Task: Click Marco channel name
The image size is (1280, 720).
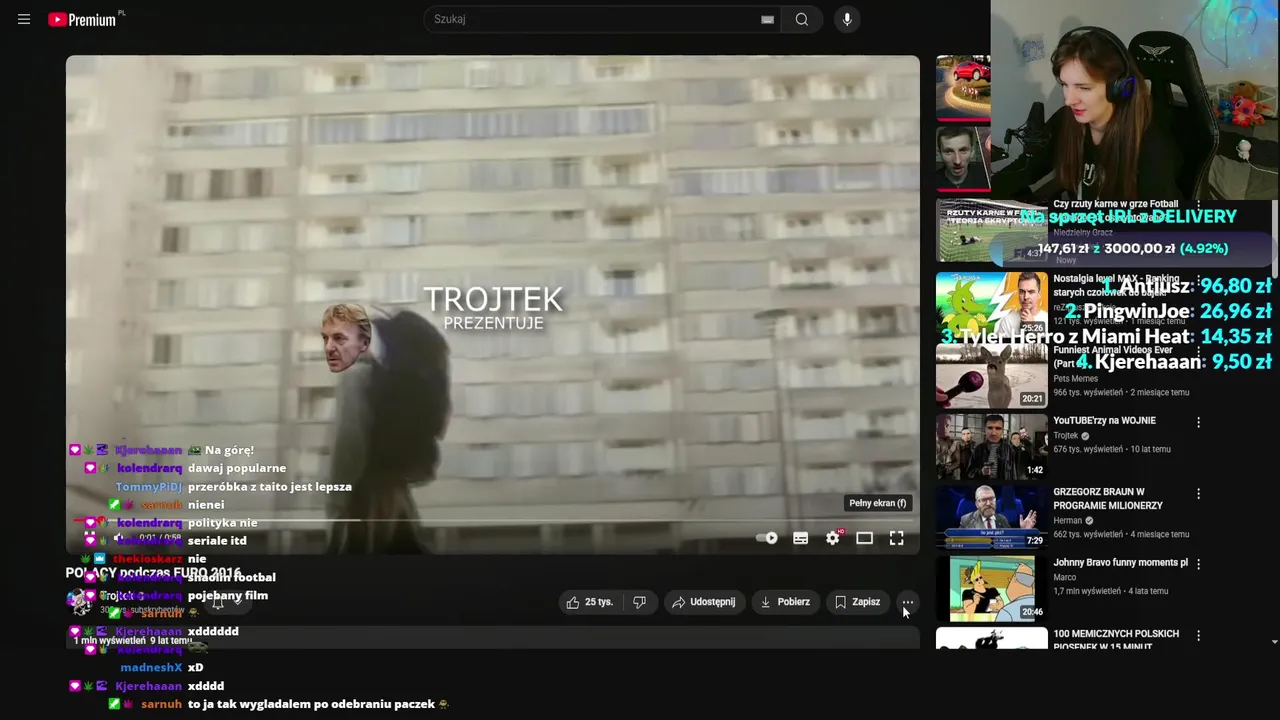Action: 1065,577
